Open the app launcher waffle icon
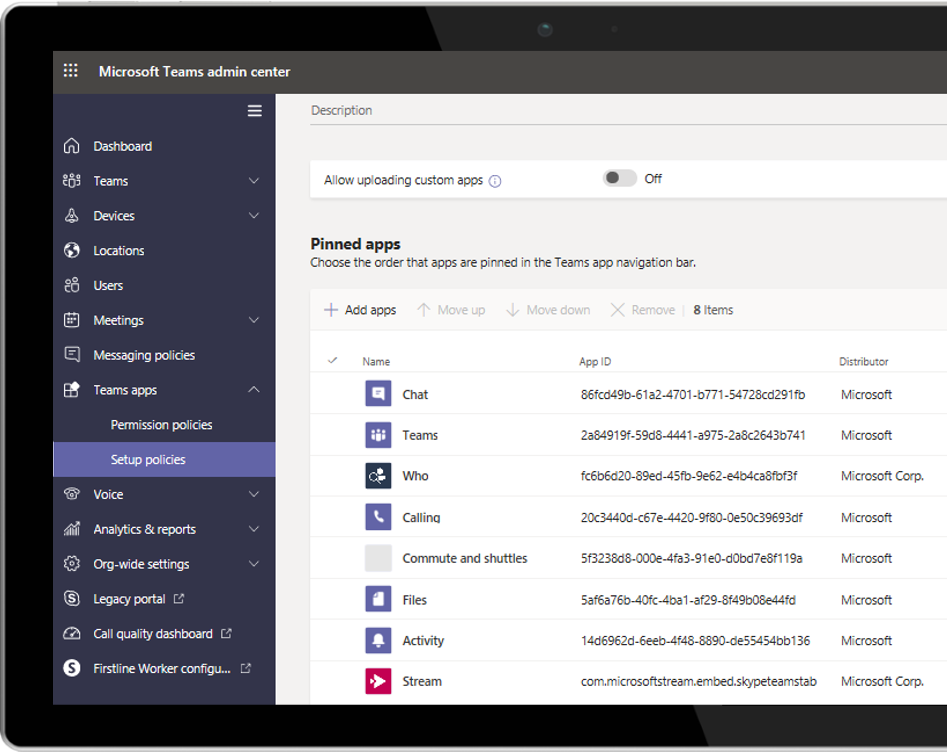The height and width of the screenshot is (752, 947). [x=71, y=71]
